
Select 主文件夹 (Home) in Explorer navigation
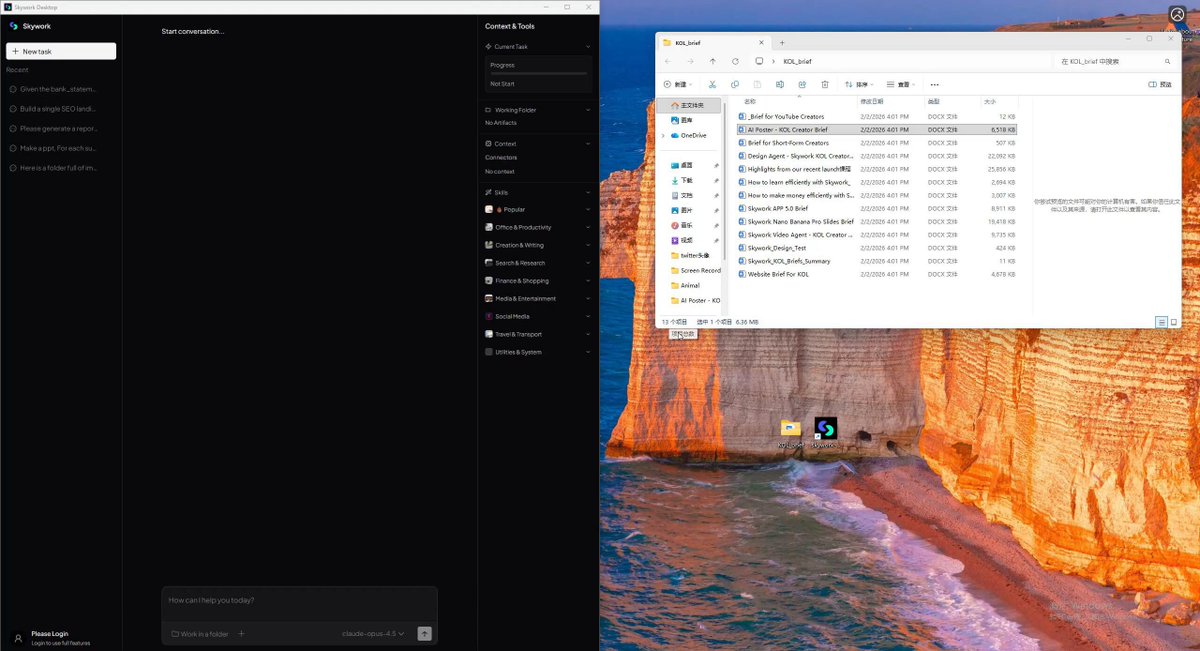pos(688,105)
